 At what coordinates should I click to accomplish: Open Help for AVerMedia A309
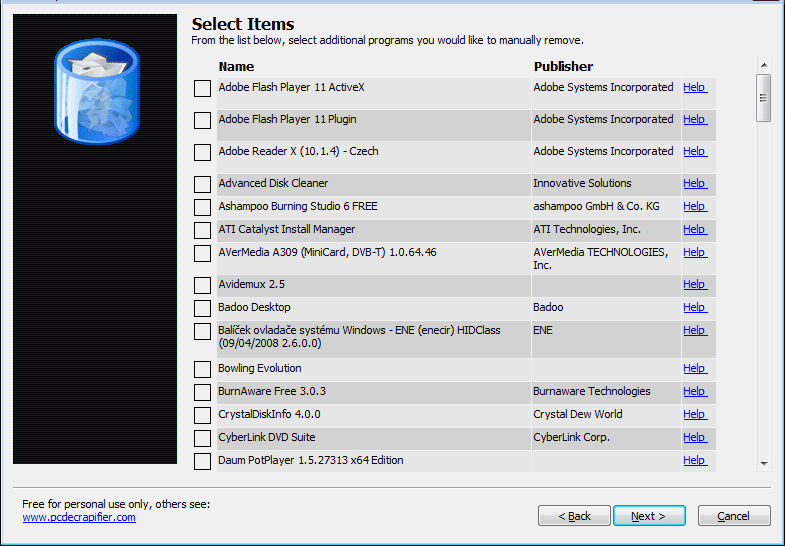pyautogui.click(x=695, y=253)
